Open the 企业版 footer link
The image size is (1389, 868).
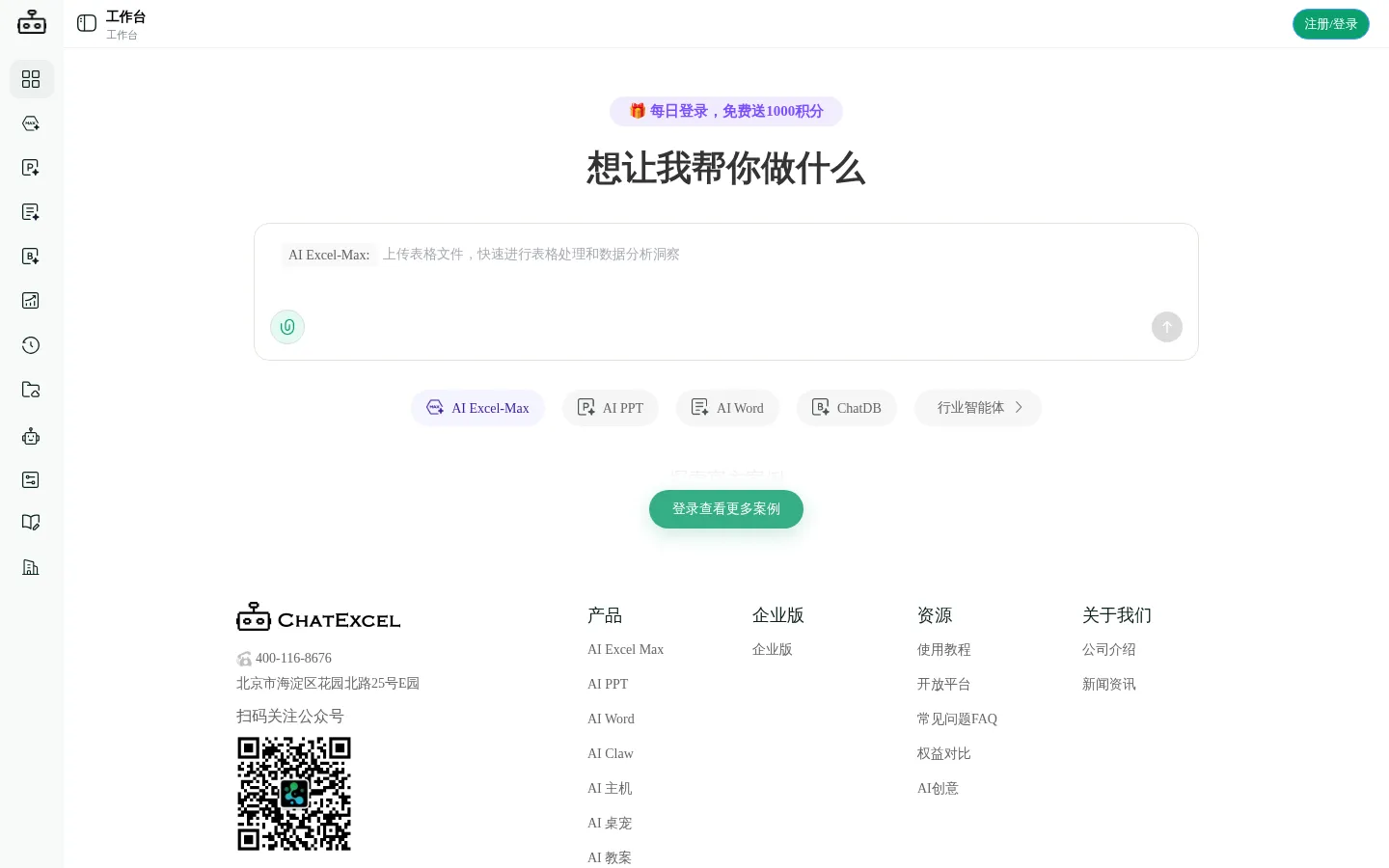point(773,650)
